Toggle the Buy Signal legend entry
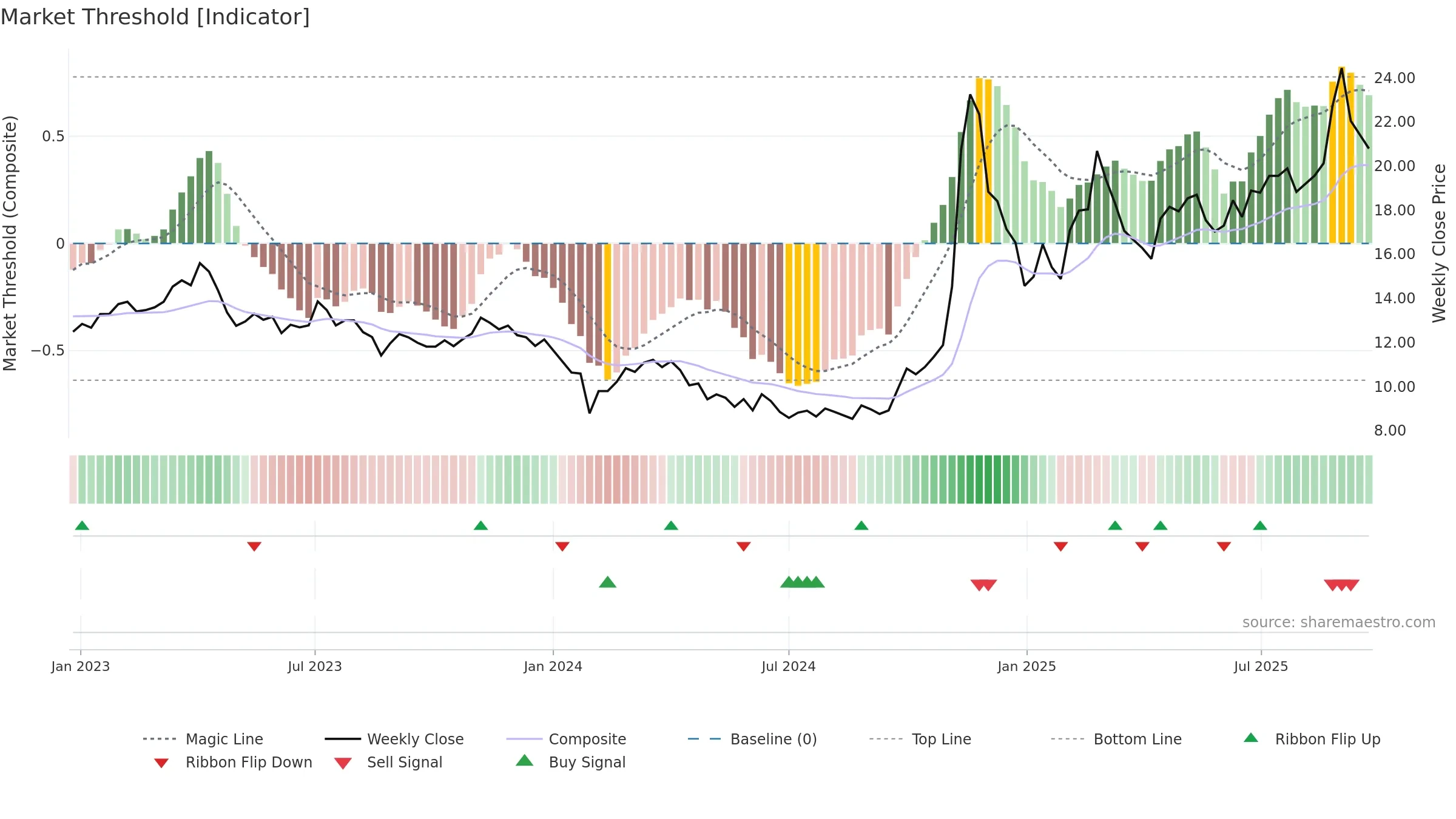This screenshot has width=1456, height=819. pyautogui.click(x=570, y=762)
